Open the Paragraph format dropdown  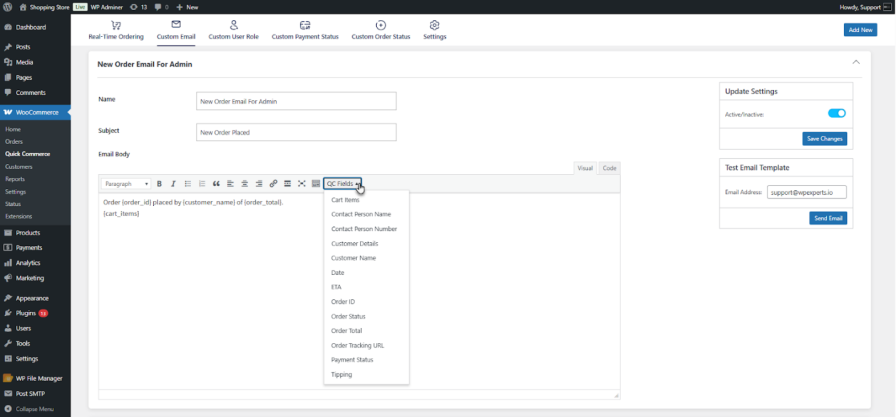127,184
